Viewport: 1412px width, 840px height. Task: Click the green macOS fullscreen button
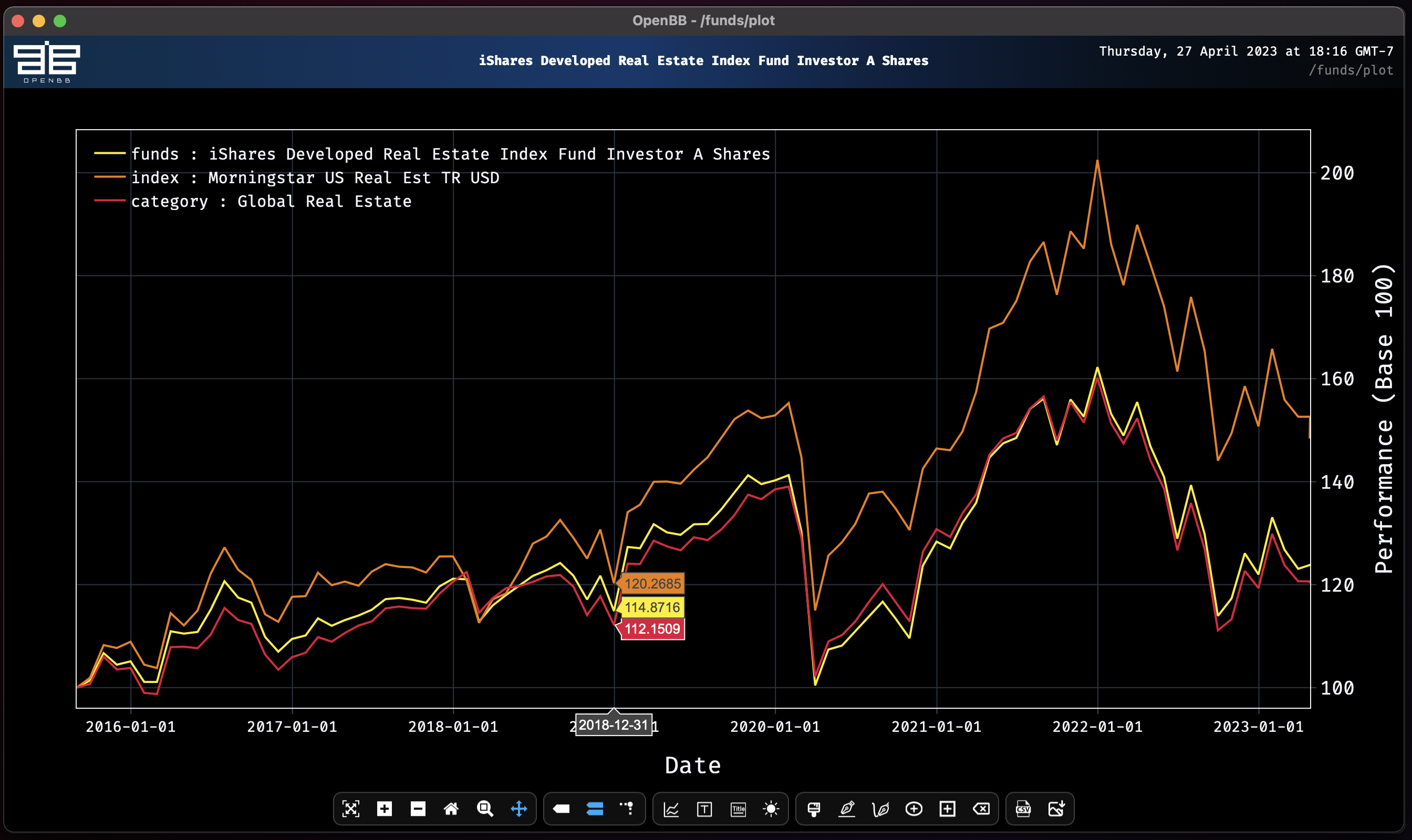(x=60, y=21)
